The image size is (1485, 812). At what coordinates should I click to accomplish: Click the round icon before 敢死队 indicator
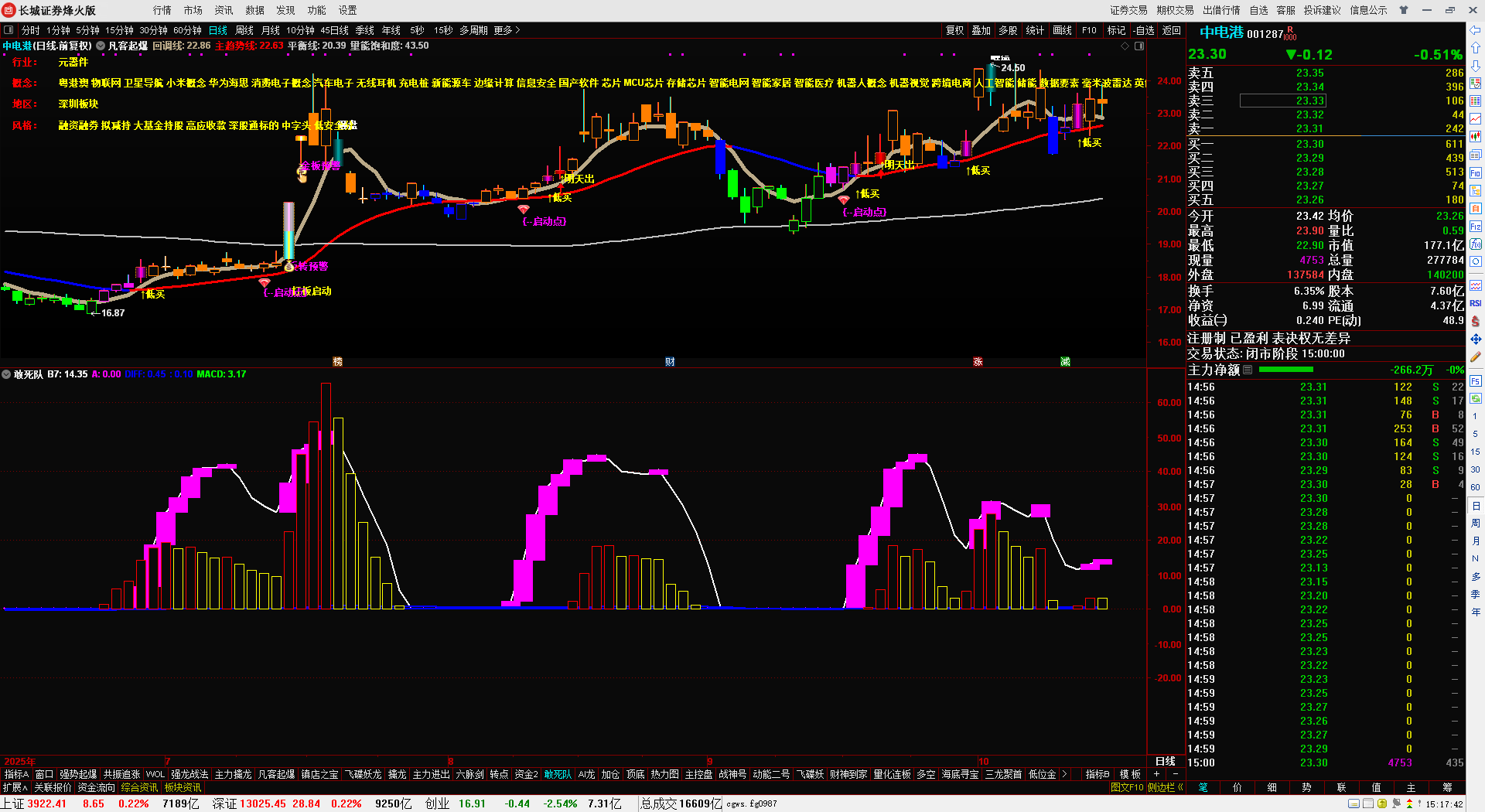[7, 374]
